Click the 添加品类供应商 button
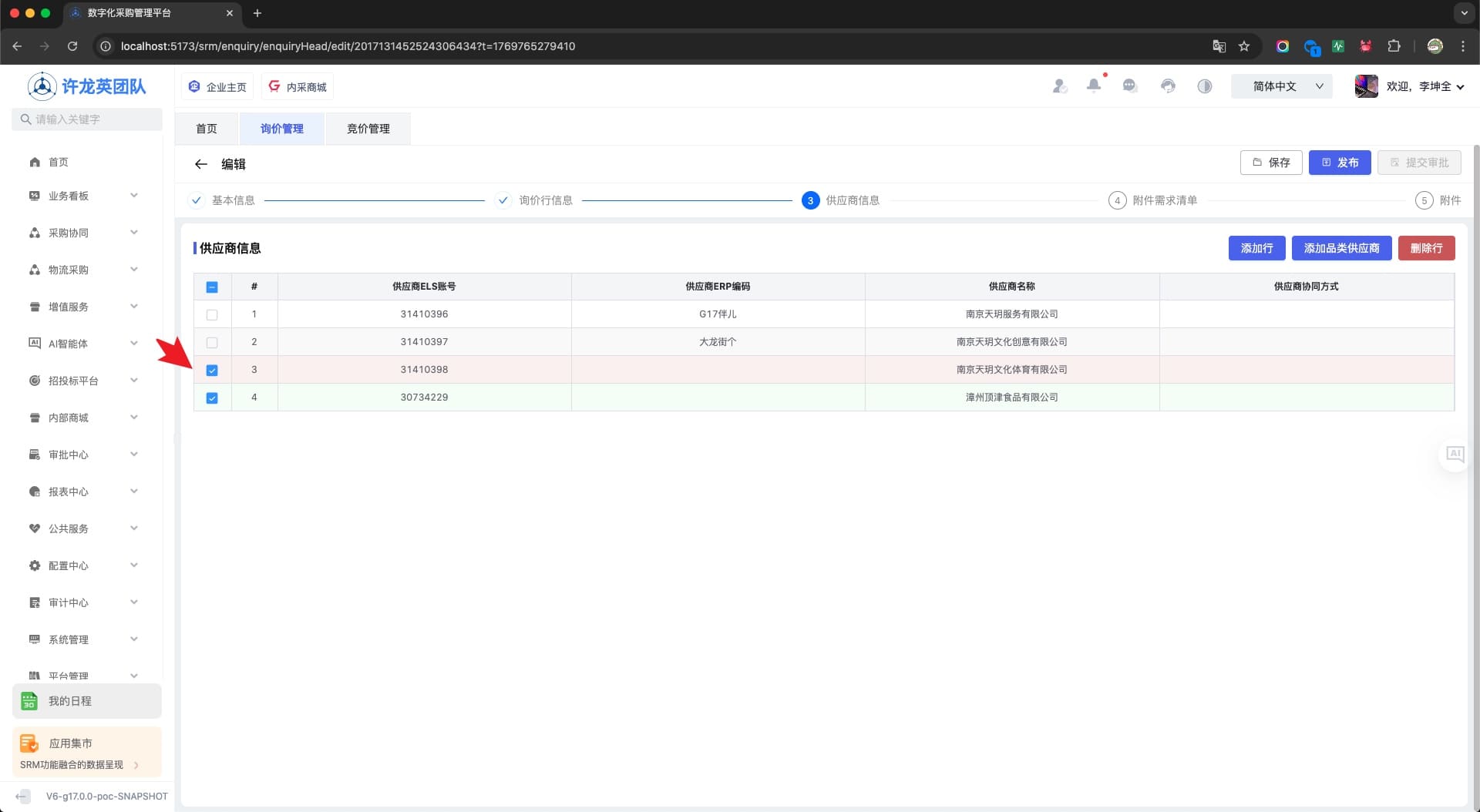The height and width of the screenshot is (812, 1480). 1341,248
